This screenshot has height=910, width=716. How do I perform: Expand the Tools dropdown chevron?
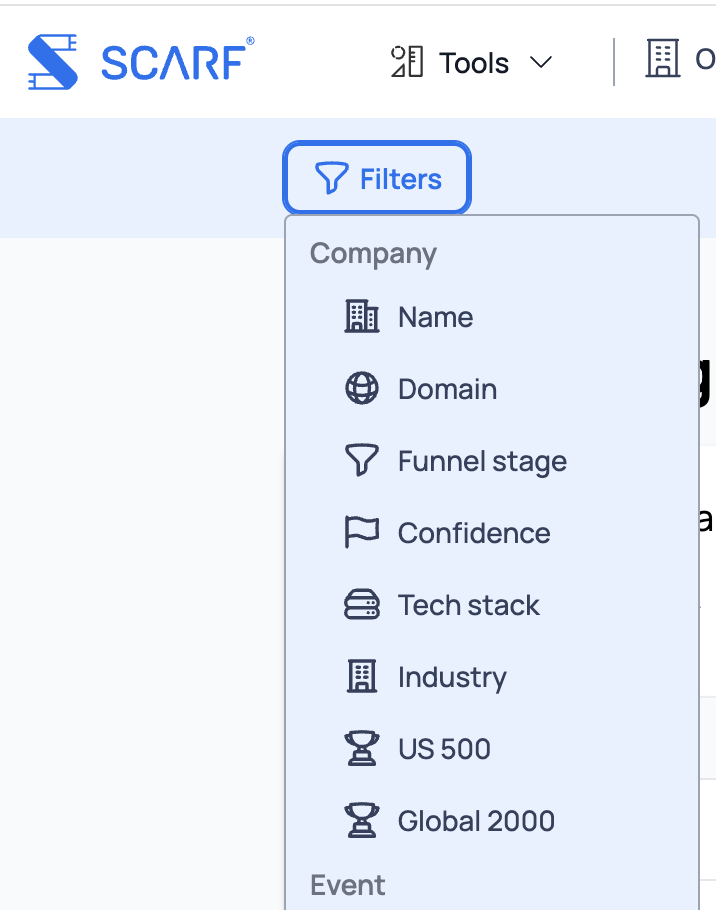pyautogui.click(x=540, y=63)
